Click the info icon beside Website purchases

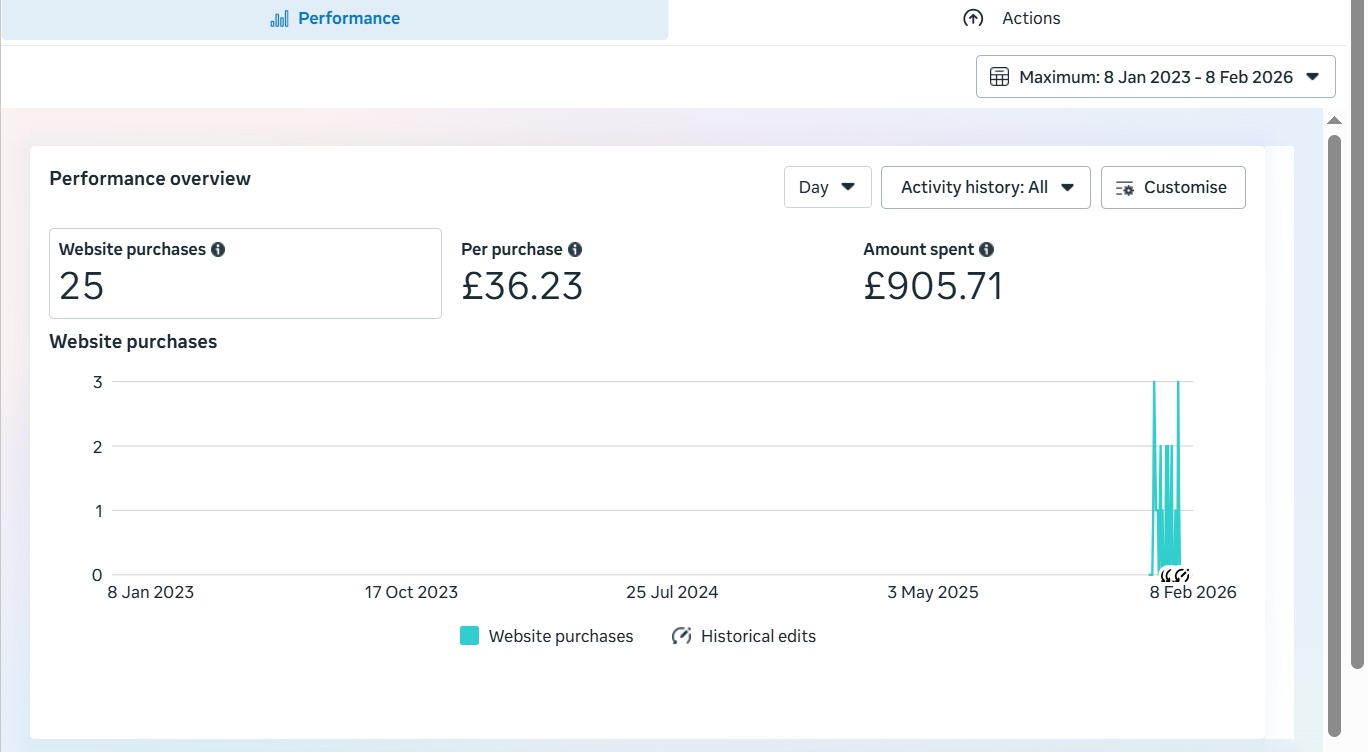(218, 250)
